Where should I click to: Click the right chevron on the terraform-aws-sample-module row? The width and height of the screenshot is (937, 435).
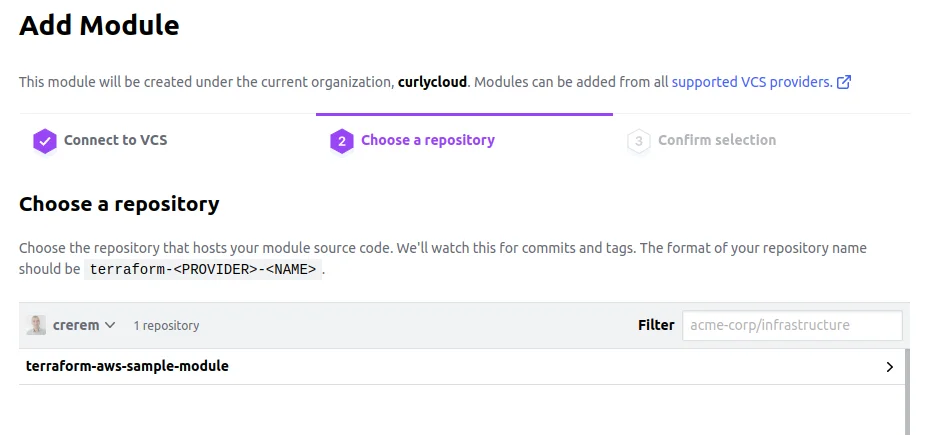pyautogui.click(x=890, y=367)
